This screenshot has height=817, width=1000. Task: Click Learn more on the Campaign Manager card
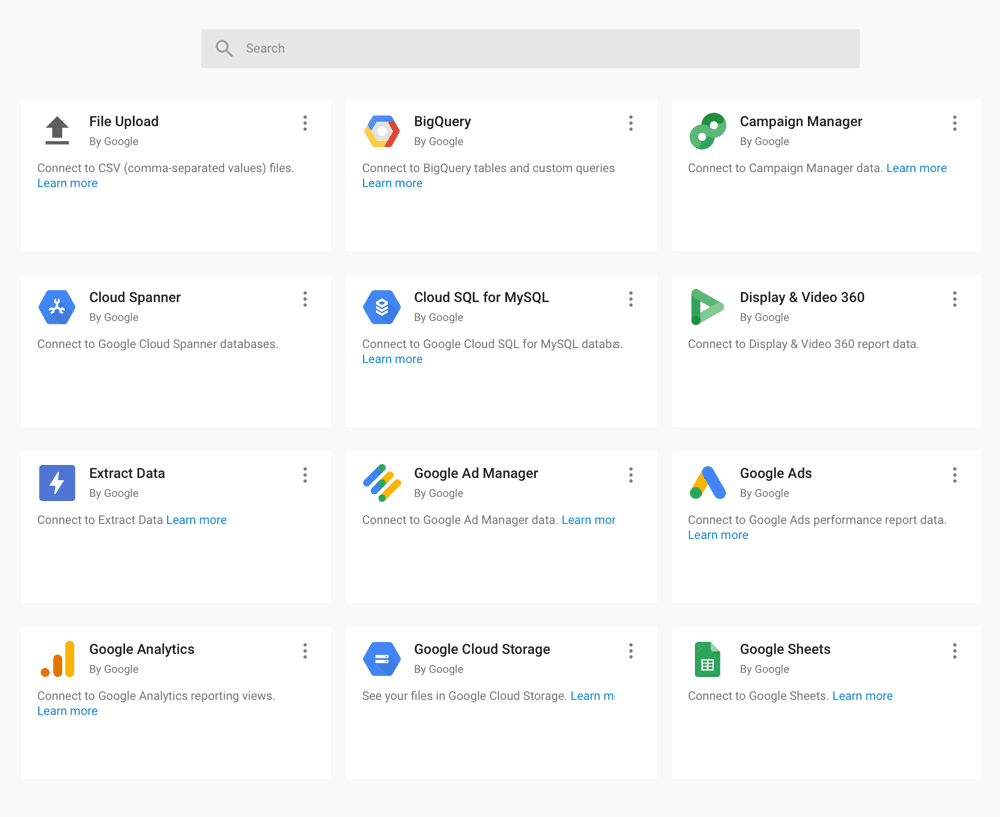pos(916,167)
